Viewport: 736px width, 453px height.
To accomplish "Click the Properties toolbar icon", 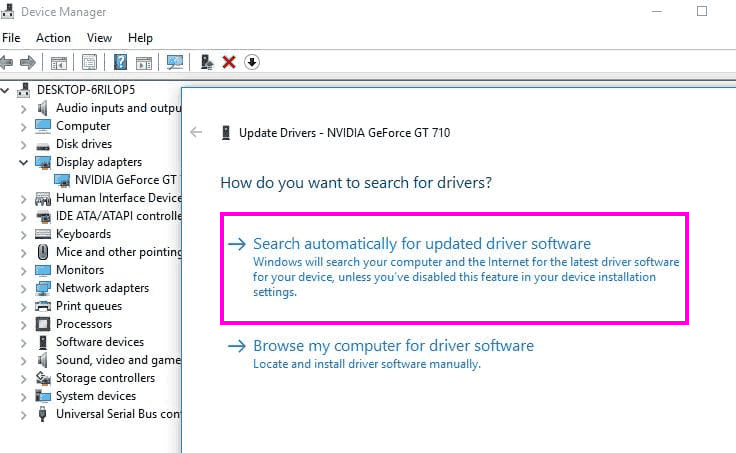I will [89, 62].
